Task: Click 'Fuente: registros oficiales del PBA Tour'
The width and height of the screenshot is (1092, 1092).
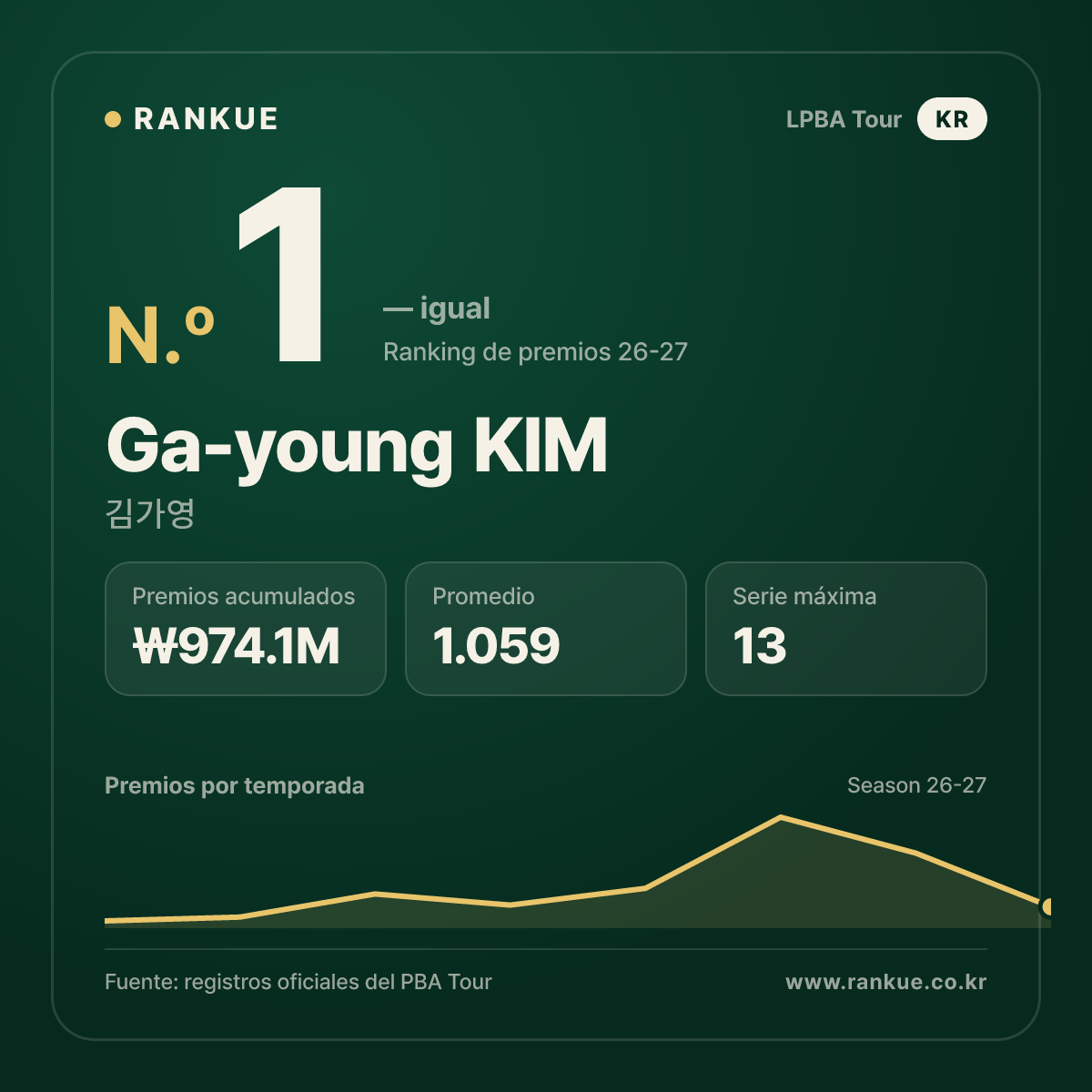Action: coord(298,982)
